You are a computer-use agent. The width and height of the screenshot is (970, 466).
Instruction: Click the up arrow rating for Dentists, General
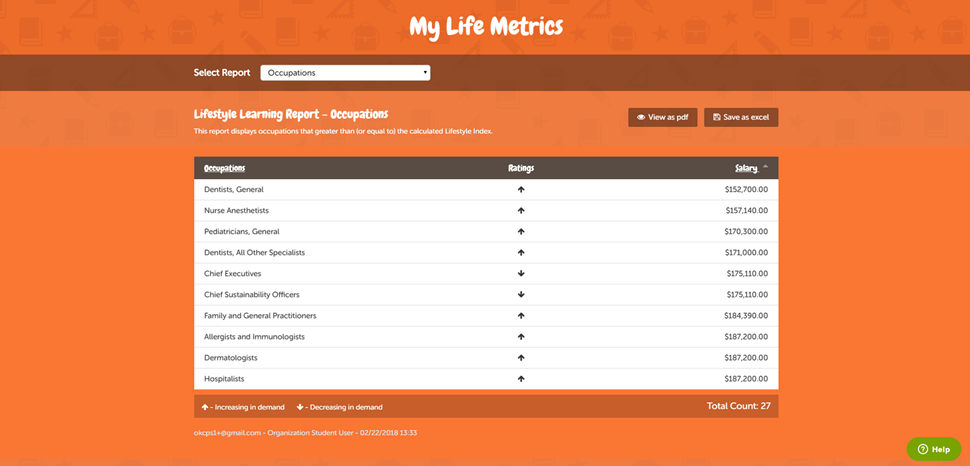point(521,189)
